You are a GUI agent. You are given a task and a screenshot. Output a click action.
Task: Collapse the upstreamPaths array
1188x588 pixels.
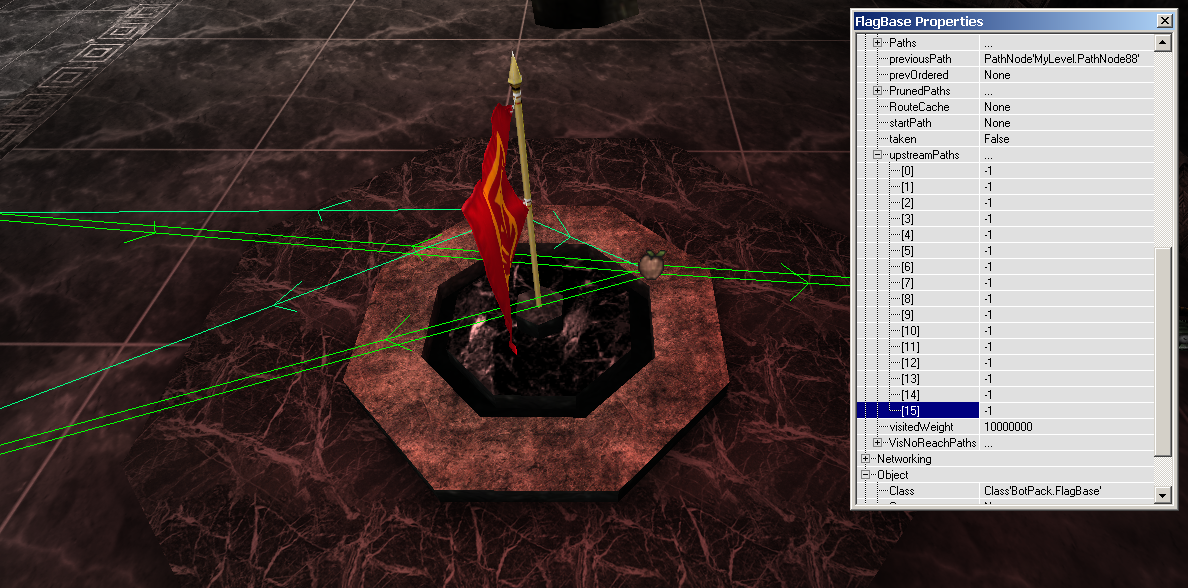coord(878,155)
